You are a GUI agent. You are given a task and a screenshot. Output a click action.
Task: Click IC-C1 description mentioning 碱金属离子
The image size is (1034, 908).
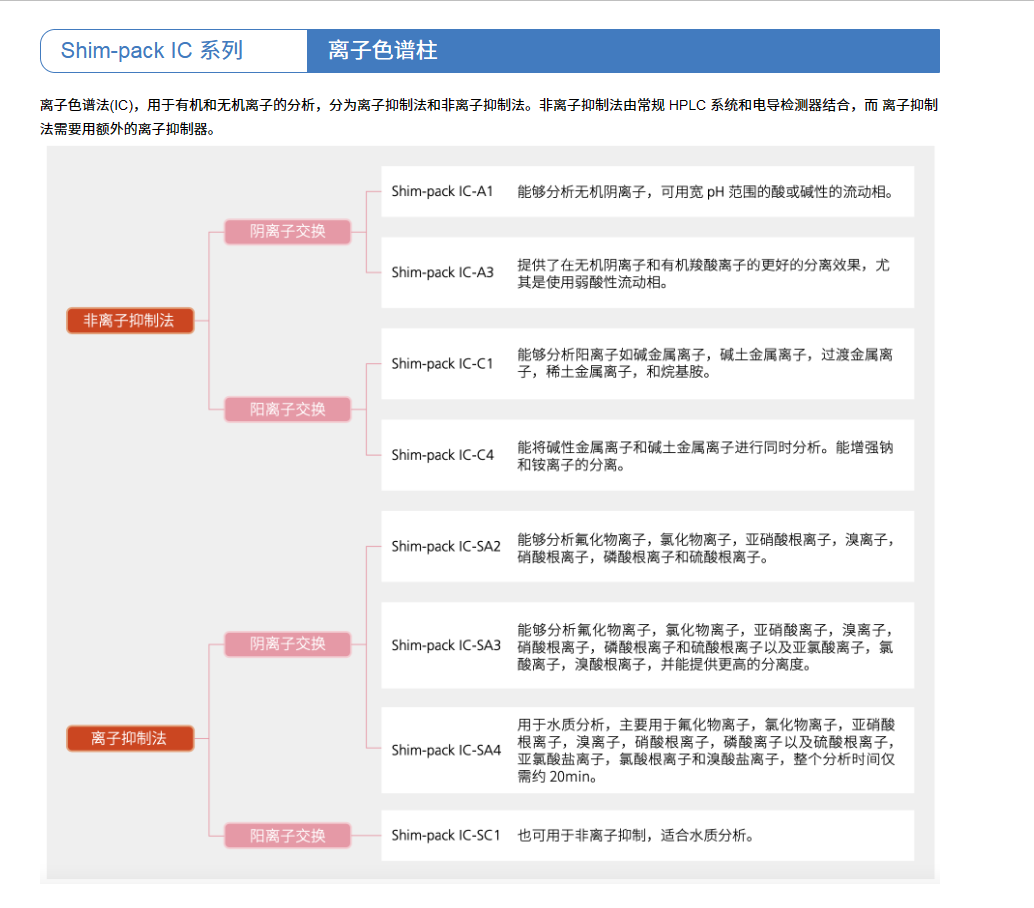[x=705, y=363]
